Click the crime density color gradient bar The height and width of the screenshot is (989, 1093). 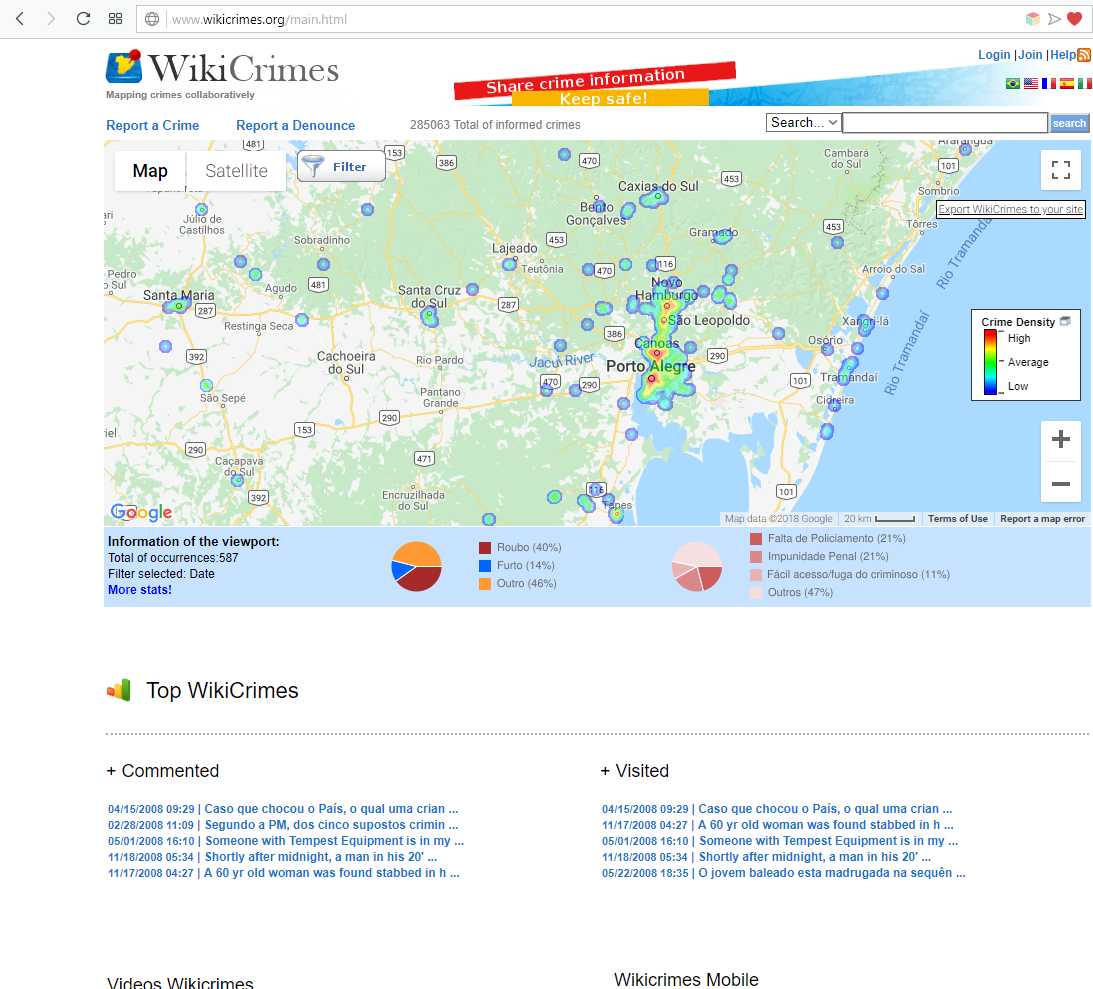coord(990,362)
